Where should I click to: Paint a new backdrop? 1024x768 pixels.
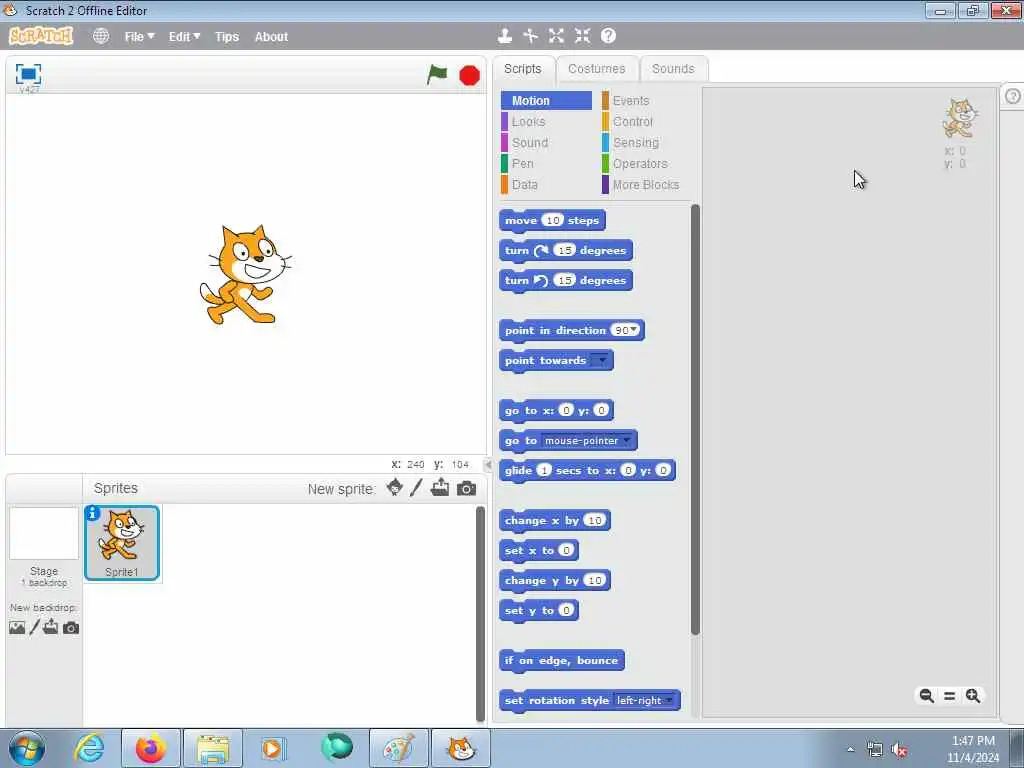[x=35, y=628]
